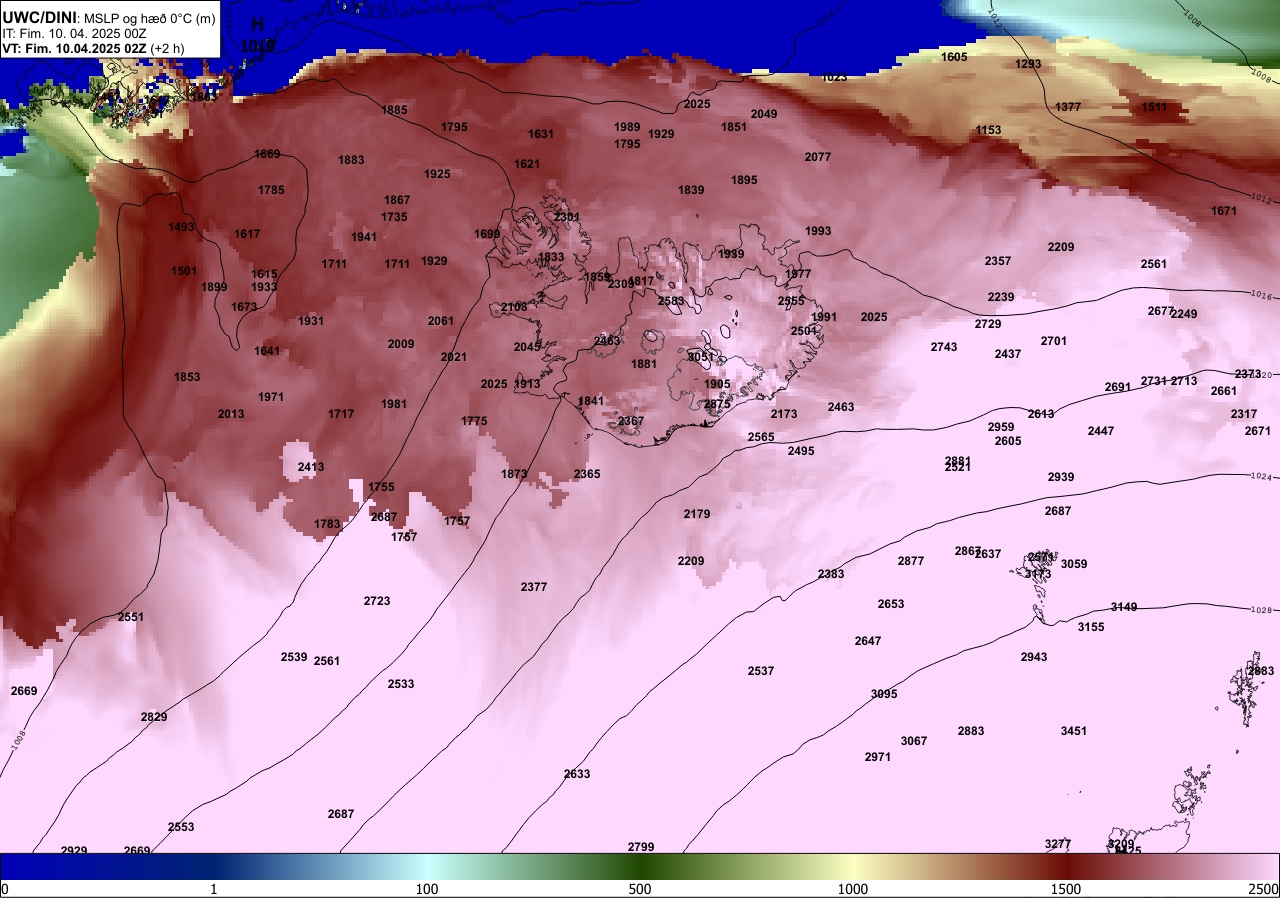
Task: Click the height value 2377
Action: pyautogui.click(x=534, y=587)
